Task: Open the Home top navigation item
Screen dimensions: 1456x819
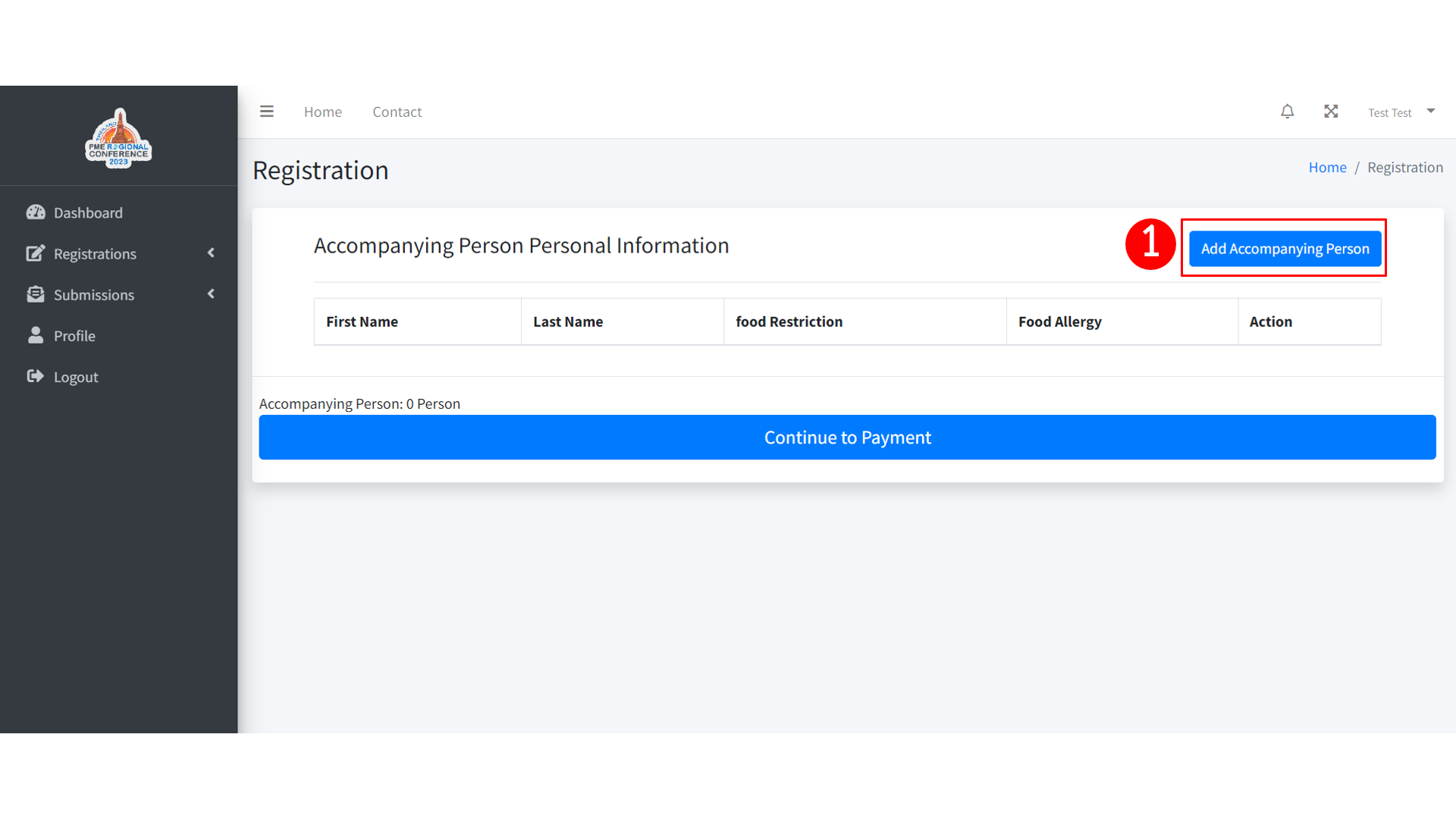Action: point(323,112)
